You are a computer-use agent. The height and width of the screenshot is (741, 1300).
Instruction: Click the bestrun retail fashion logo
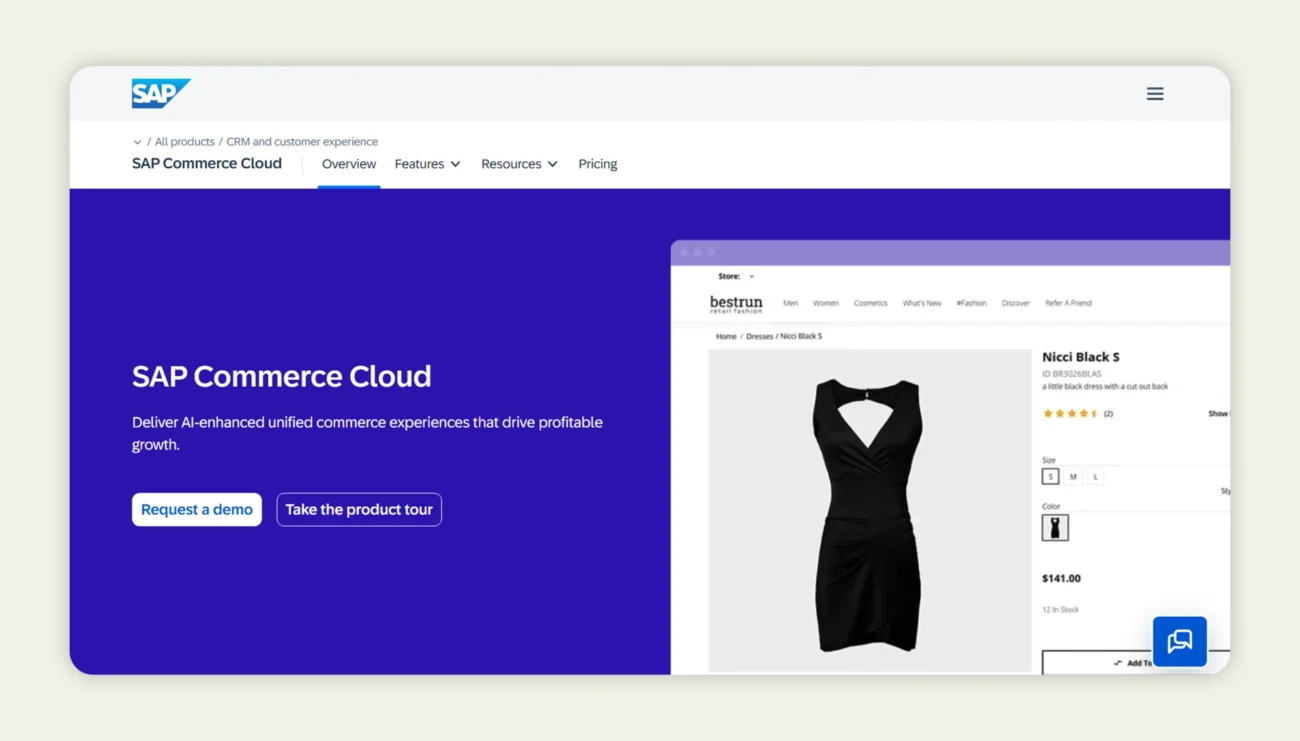pyautogui.click(x=736, y=303)
